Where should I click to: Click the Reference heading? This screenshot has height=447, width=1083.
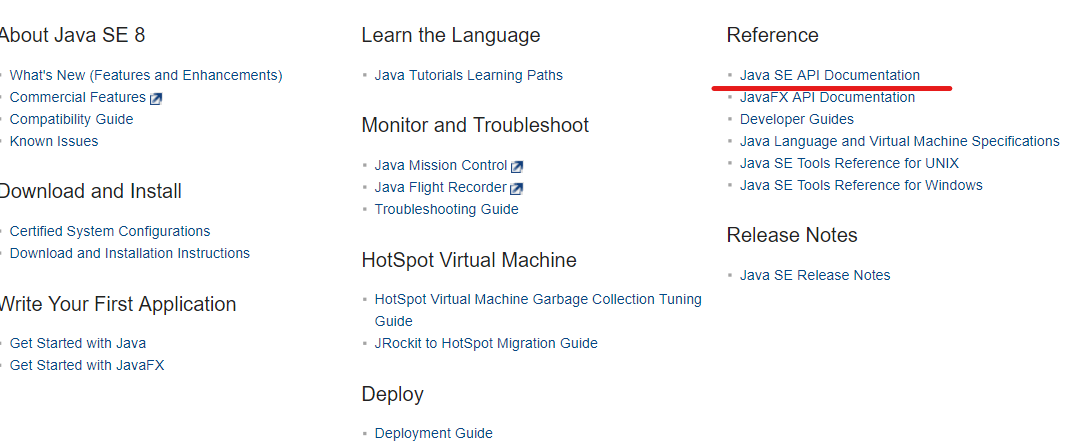click(x=772, y=35)
